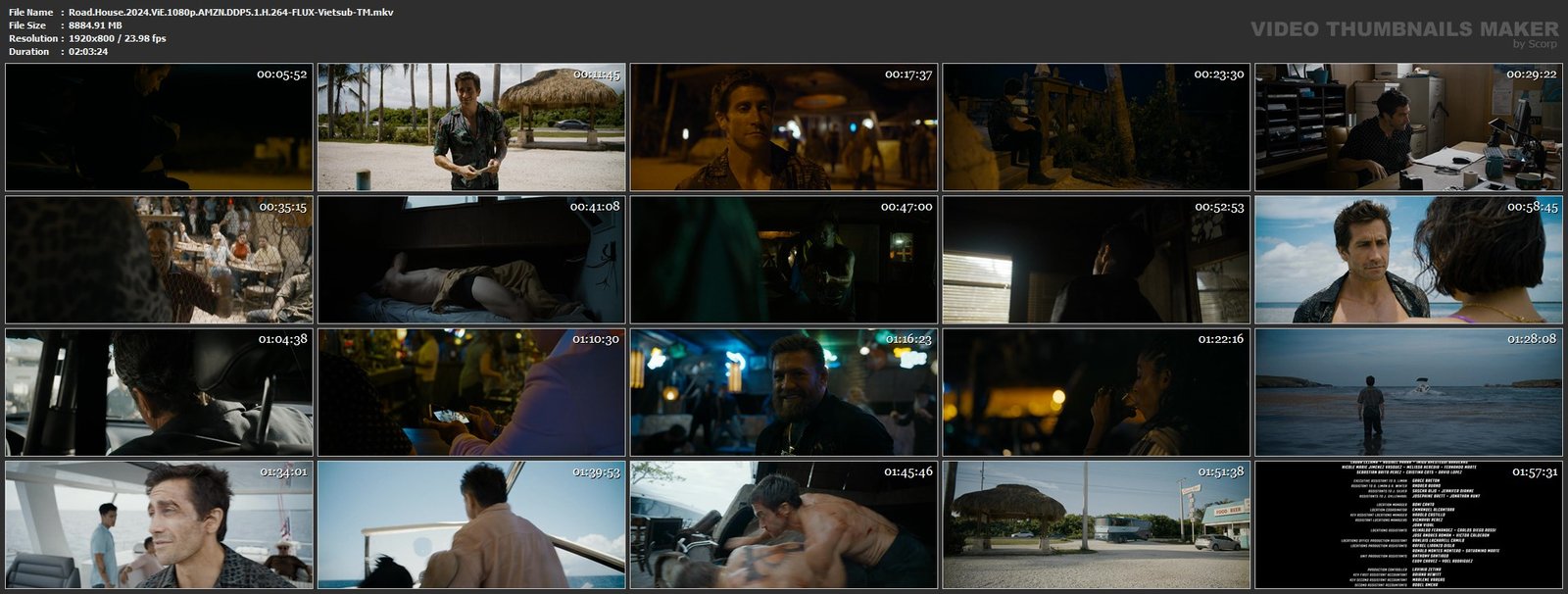Select the 00:58:45 beach thumbnail
Image resolution: width=1568 pixels, height=594 pixels.
pos(1409,260)
